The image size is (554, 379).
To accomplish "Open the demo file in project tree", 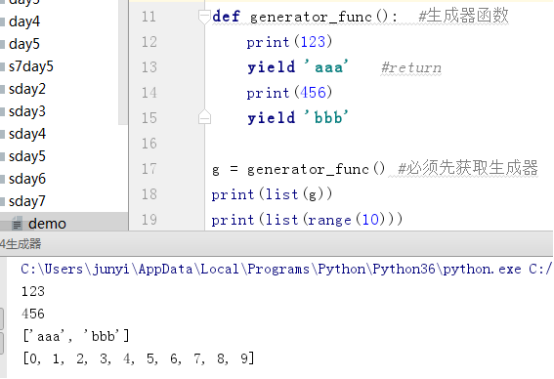I will click(x=47, y=224).
